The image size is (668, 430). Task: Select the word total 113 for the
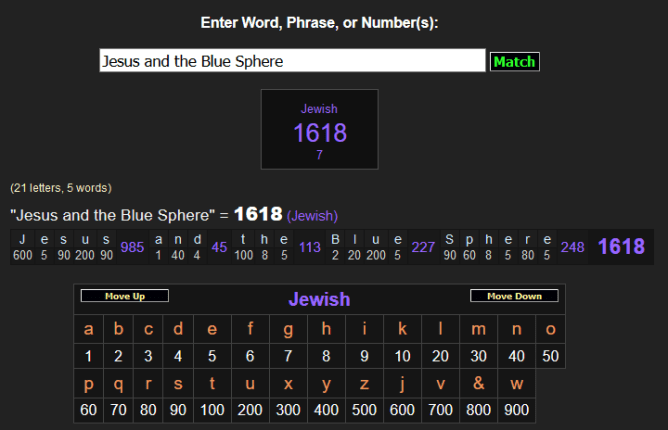click(309, 247)
